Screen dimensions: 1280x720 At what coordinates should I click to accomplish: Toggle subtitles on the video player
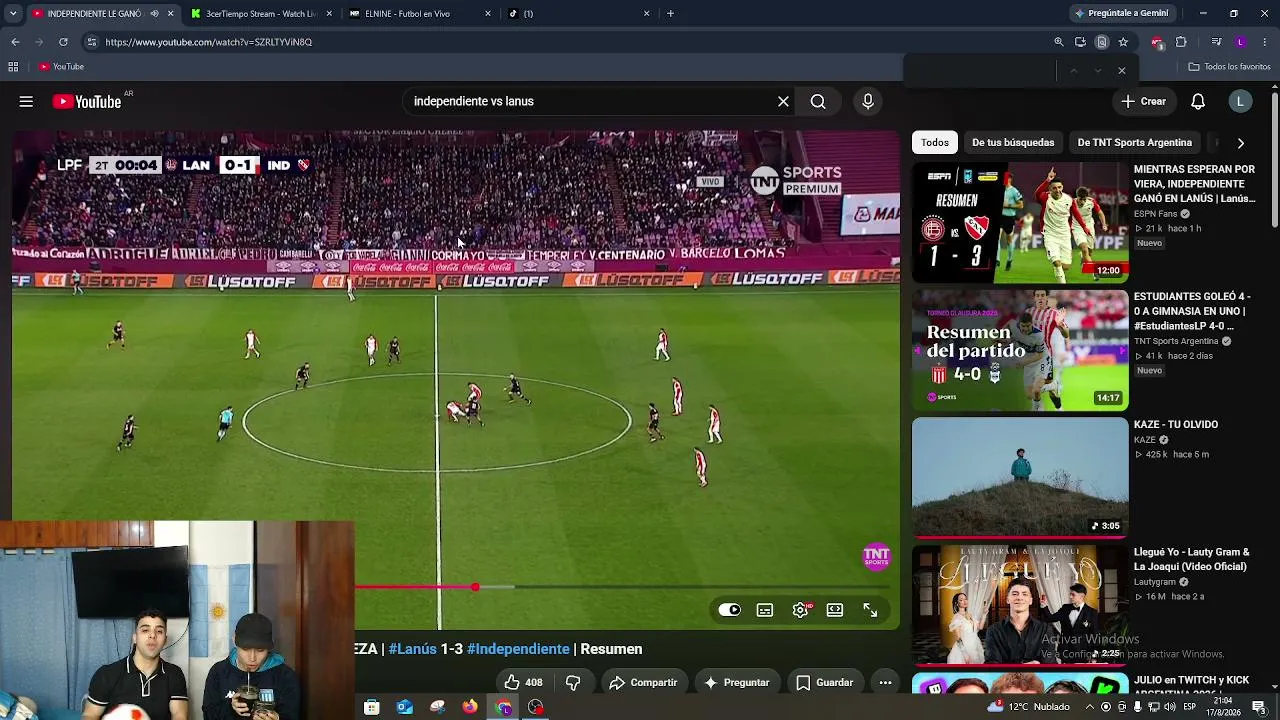coord(765,610)
